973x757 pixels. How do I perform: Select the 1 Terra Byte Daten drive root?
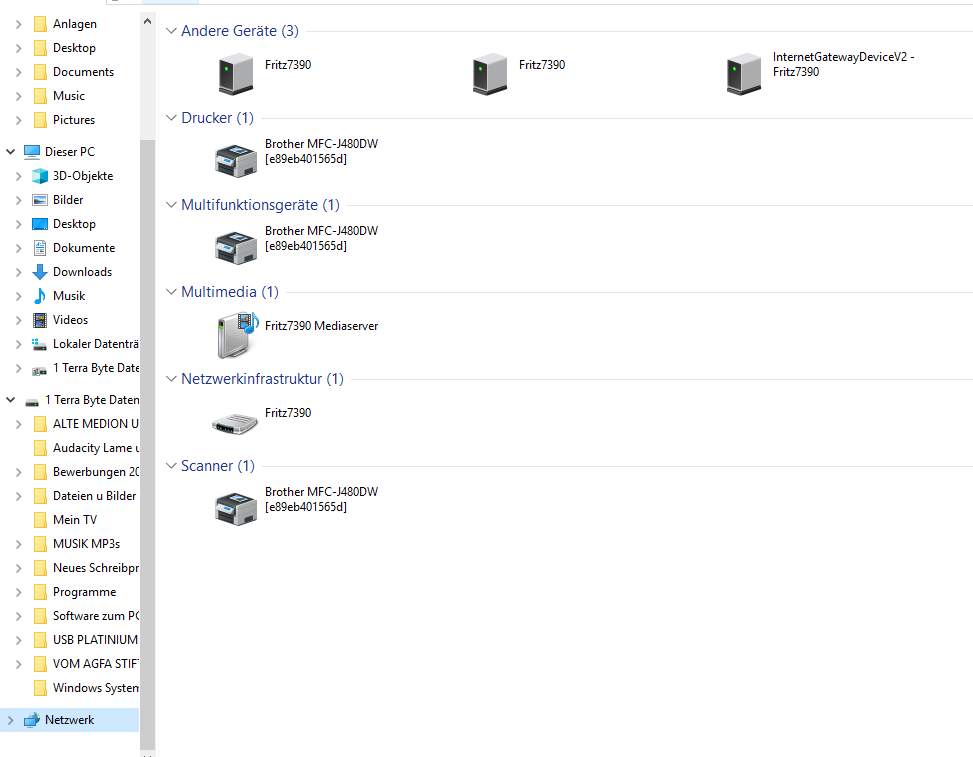pyautogui.click(x=92, y=400)
